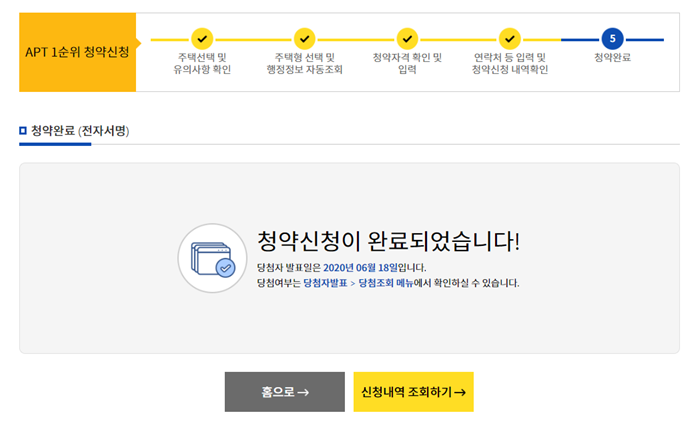Click the 신청내역 조회하기 button
696x429 pixels.
[413, 392]
